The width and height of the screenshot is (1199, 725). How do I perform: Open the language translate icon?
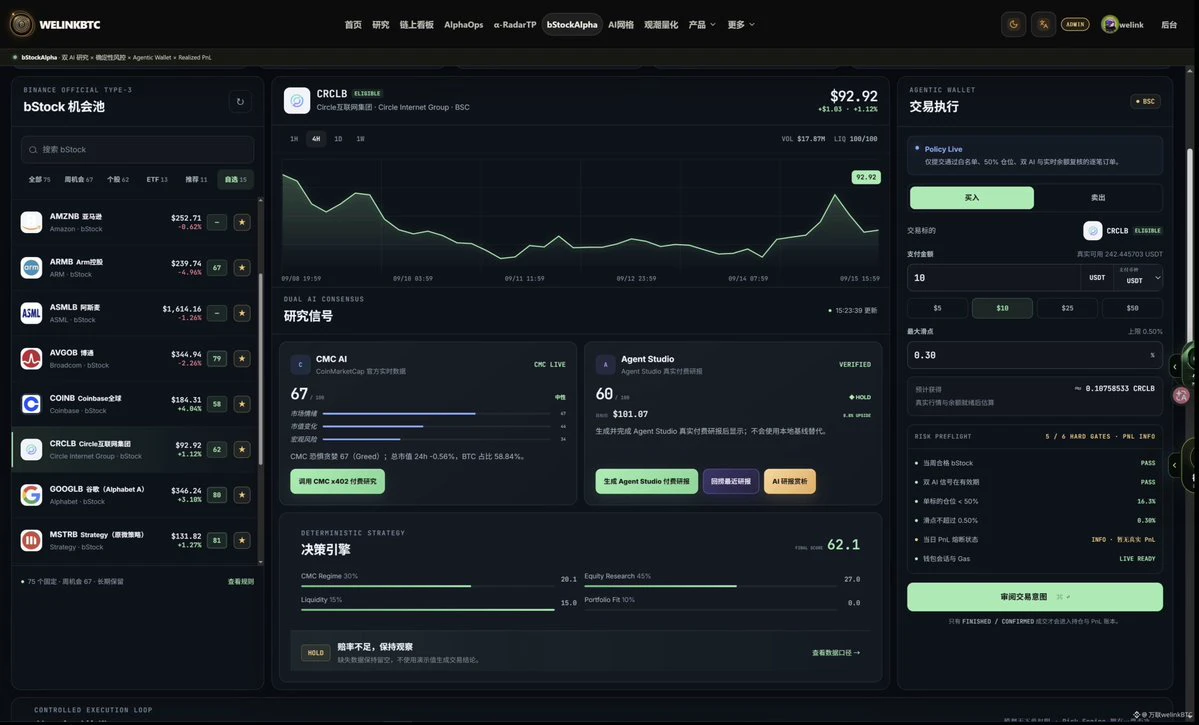coord(1043,24)
